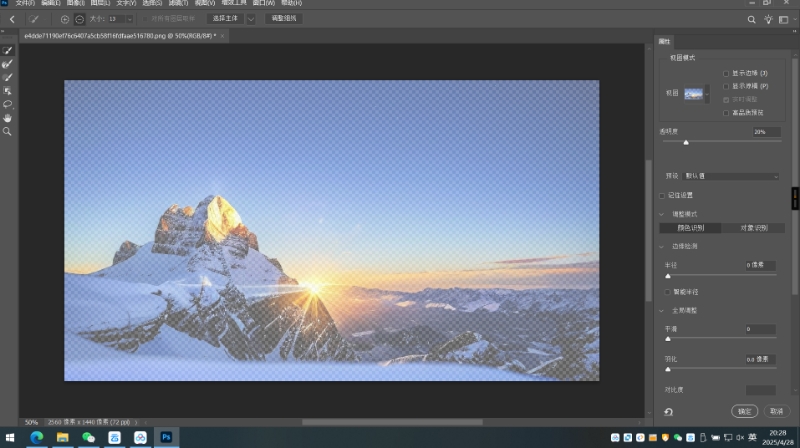Screen dimensions: 800x448
Task: Open the 视图 thumbnail dropdown arrow
Action: (x=707, y=94)
